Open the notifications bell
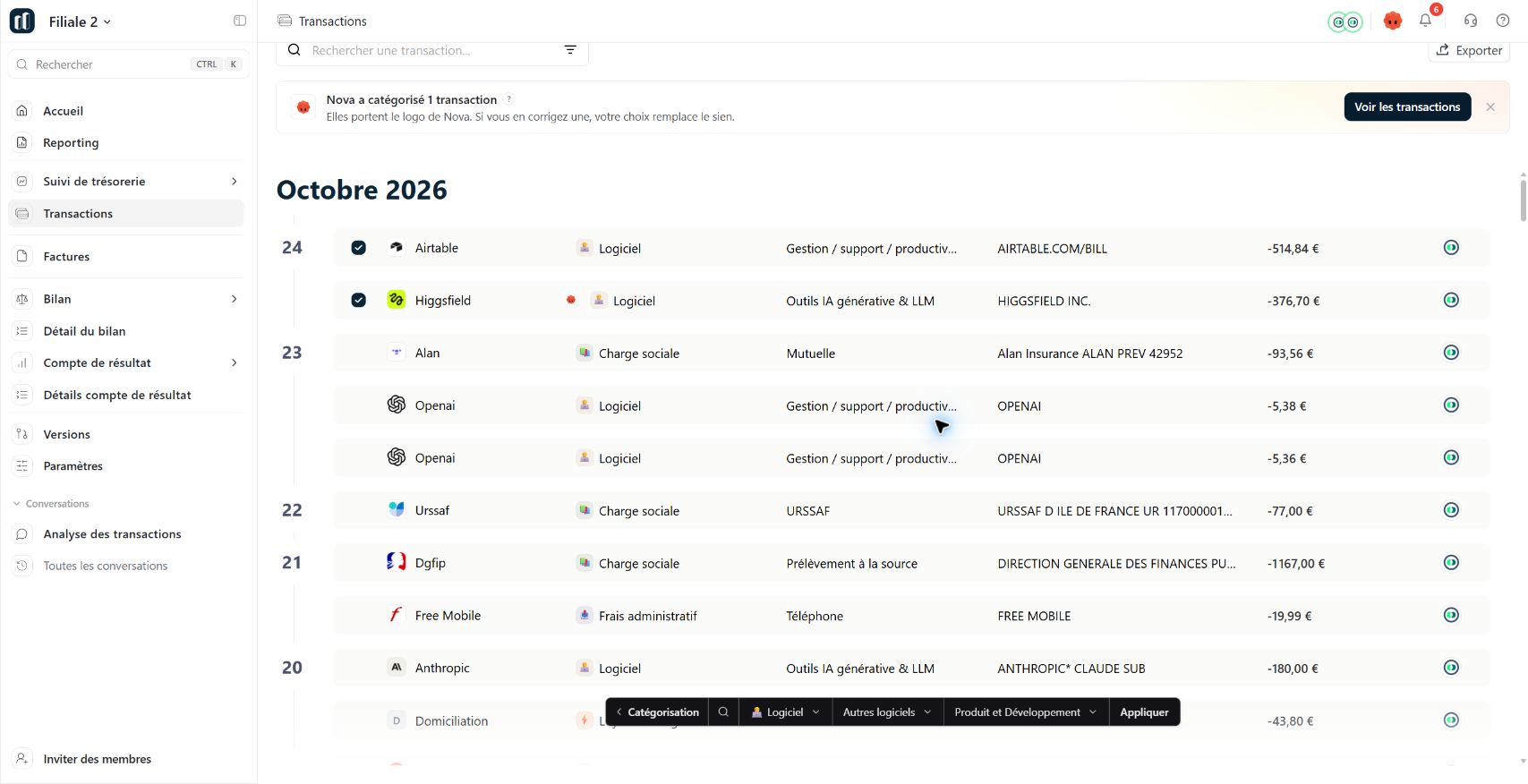This screenshot has height=784, width=1528. (1425, 21)
